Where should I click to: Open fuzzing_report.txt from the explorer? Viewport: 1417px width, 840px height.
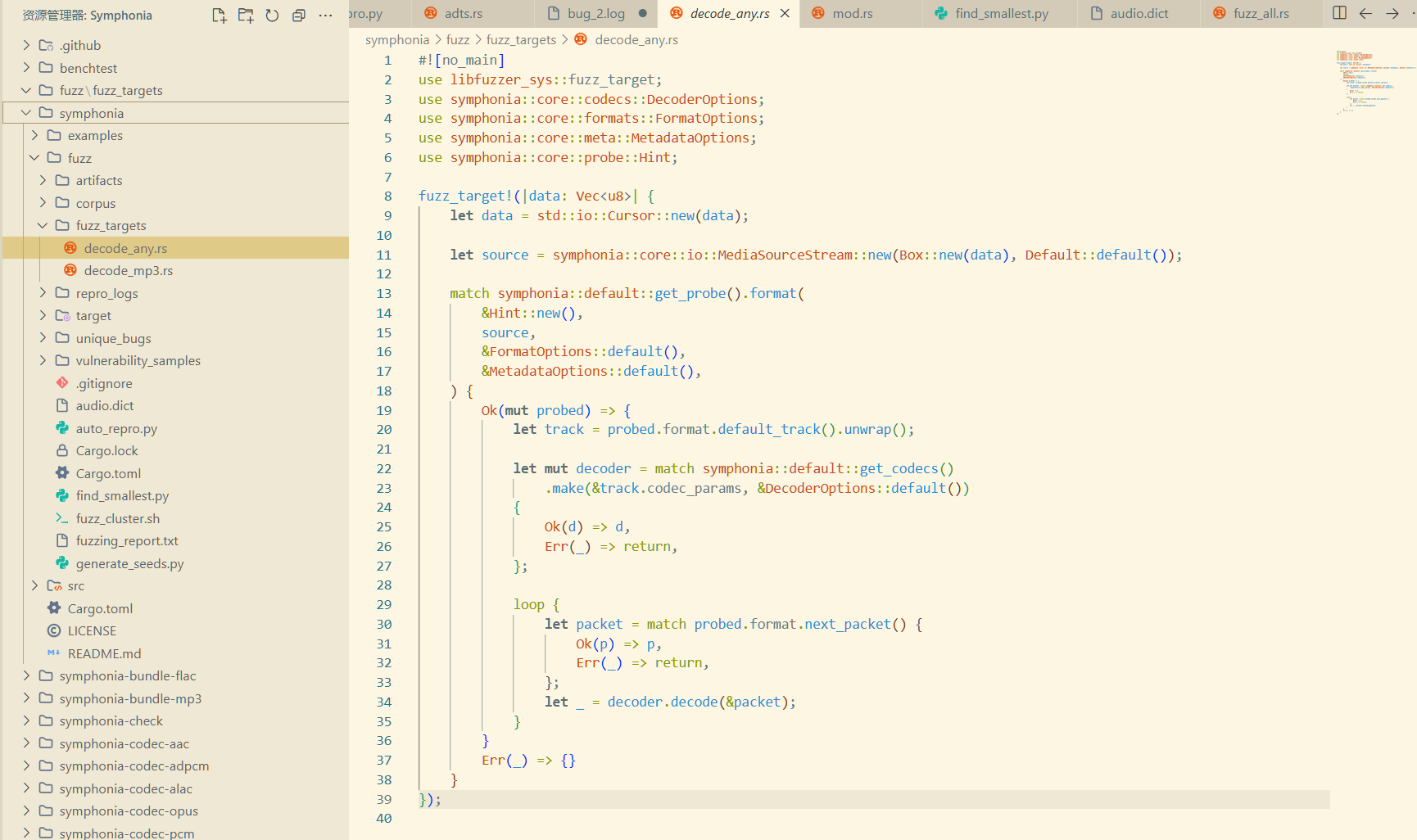tap(127, 540)
